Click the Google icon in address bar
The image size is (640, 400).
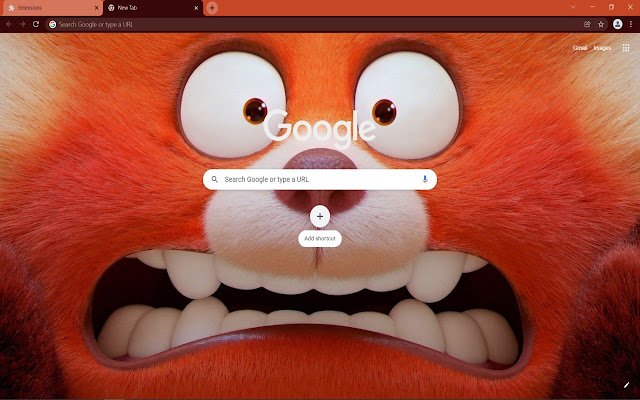53,24
